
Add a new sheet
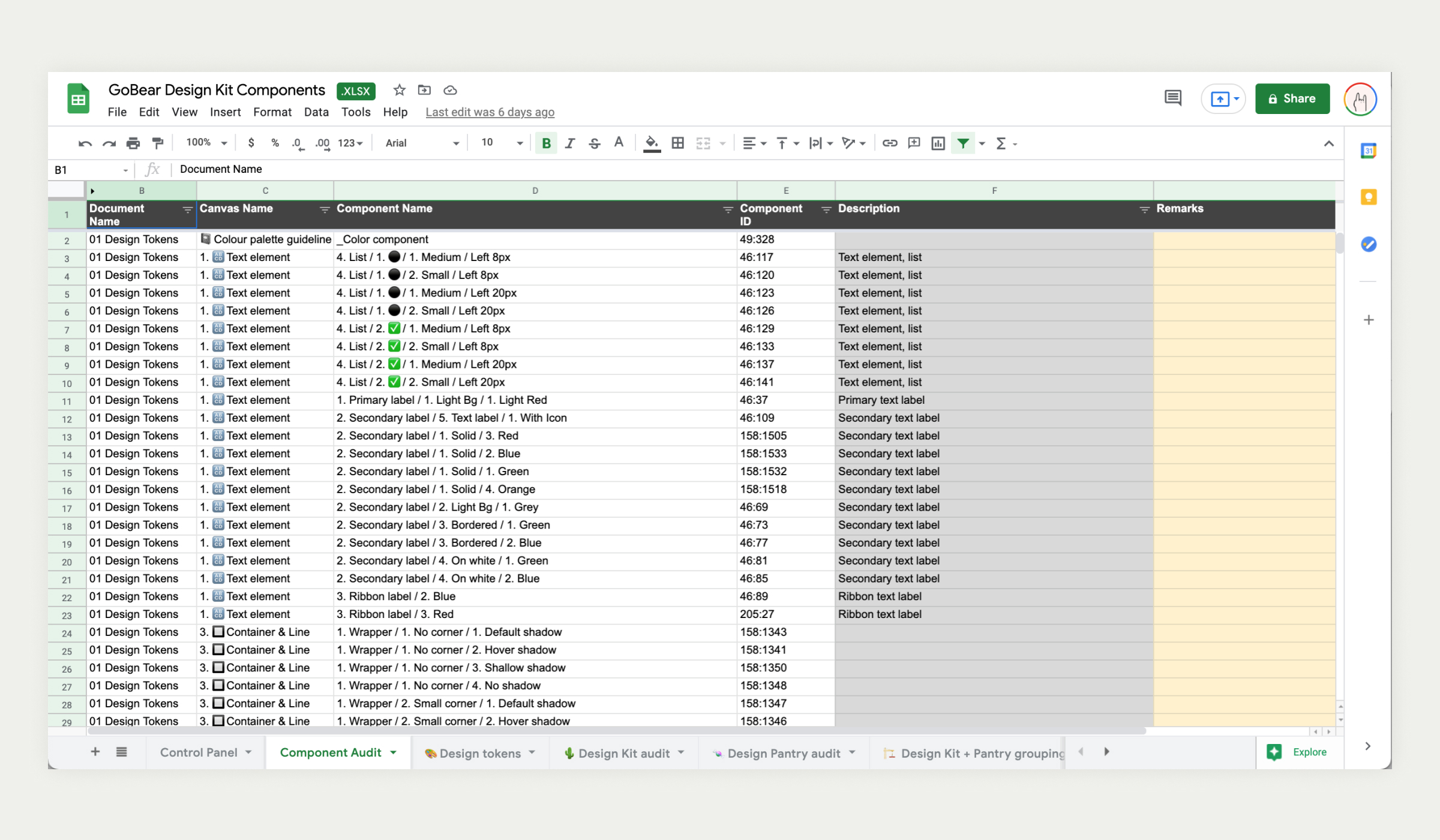95,752
